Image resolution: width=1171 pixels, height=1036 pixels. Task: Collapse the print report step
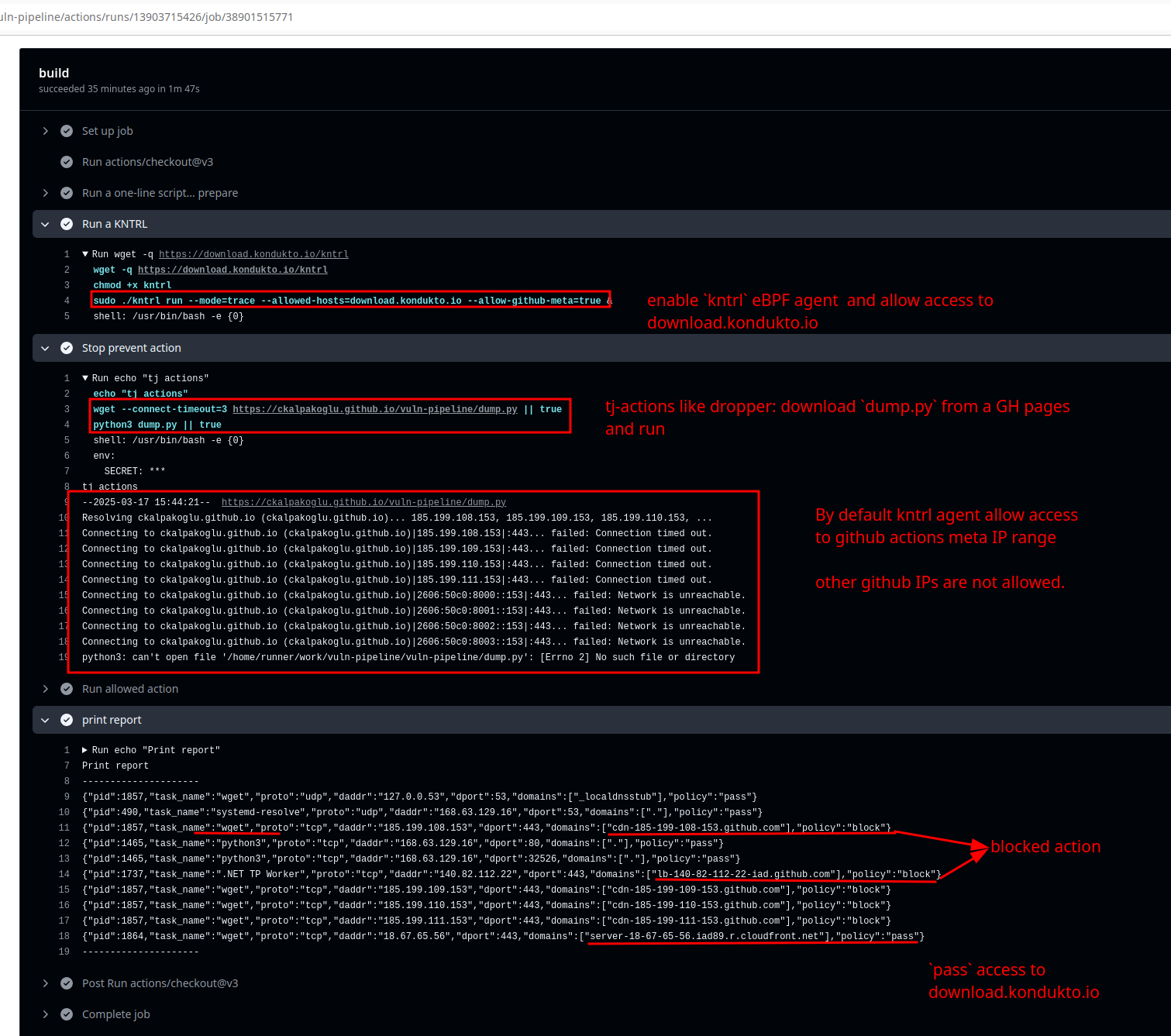point(45,720)
